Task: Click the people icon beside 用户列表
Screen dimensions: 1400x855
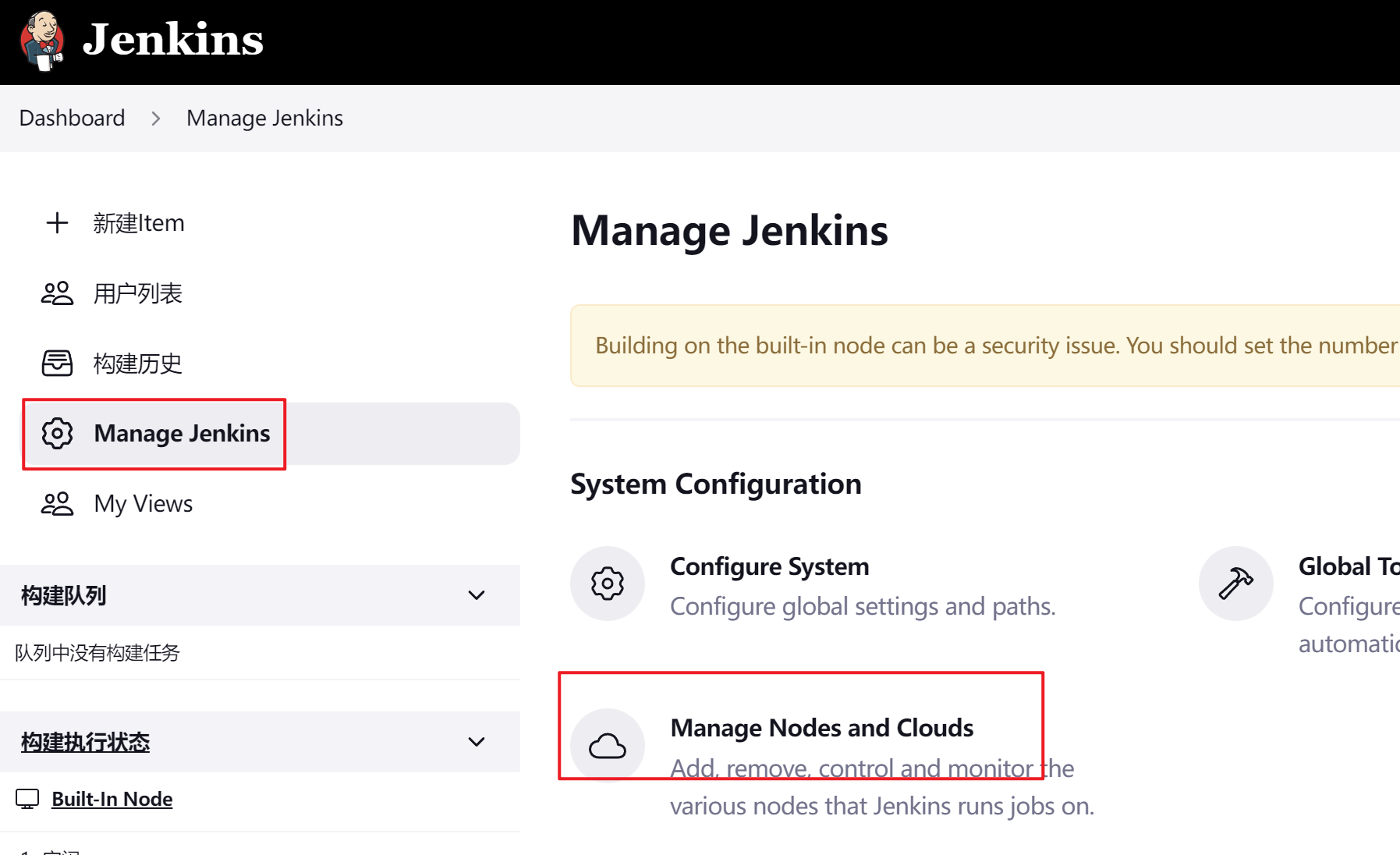Action: point(57,293)
